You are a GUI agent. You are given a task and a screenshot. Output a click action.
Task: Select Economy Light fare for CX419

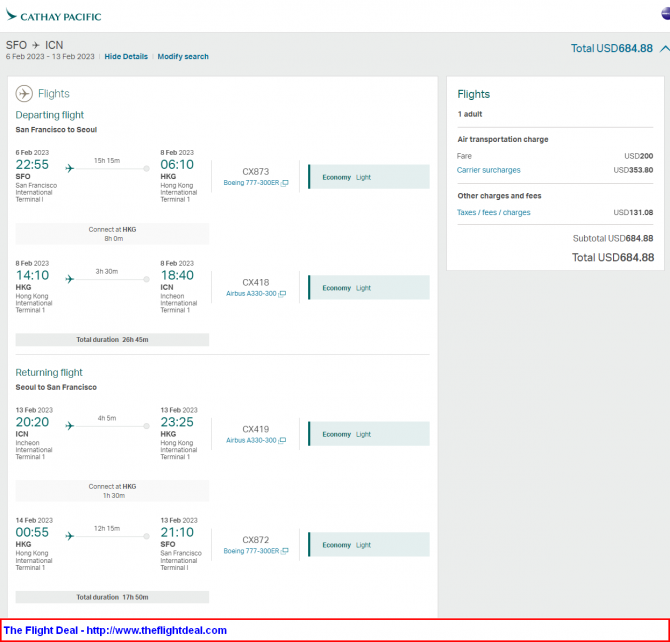click(x=369, y=434)
